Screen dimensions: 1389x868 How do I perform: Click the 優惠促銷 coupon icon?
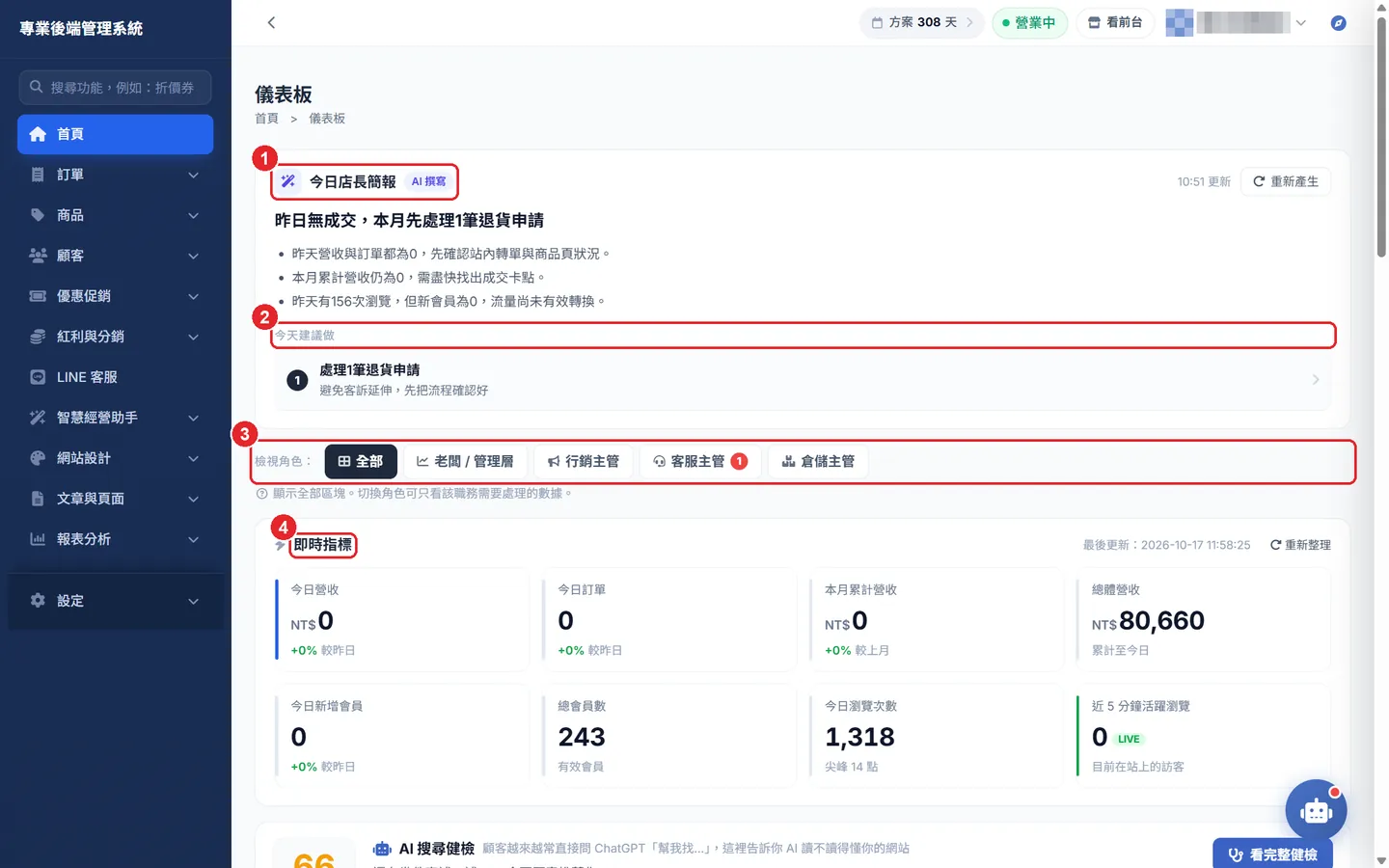(38, 296)
